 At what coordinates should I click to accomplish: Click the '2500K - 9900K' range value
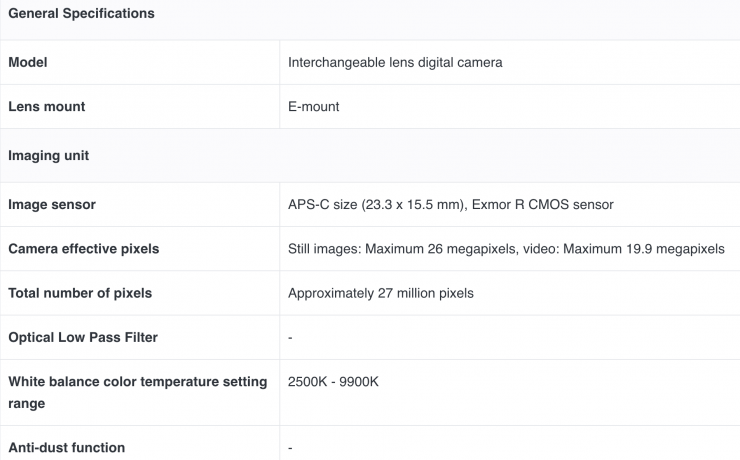tap(333, 382)
